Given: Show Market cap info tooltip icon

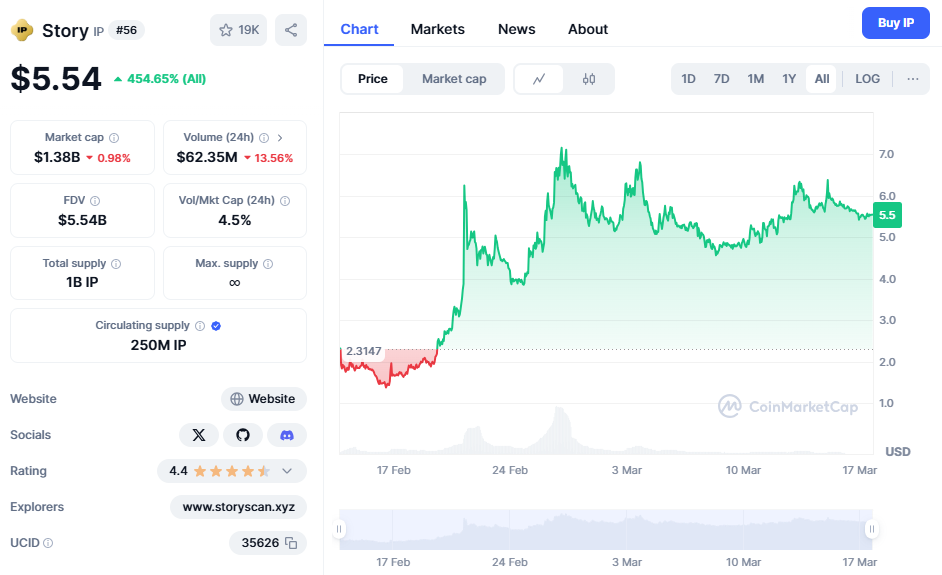Looking at the screenshot, I should point(114,138).
